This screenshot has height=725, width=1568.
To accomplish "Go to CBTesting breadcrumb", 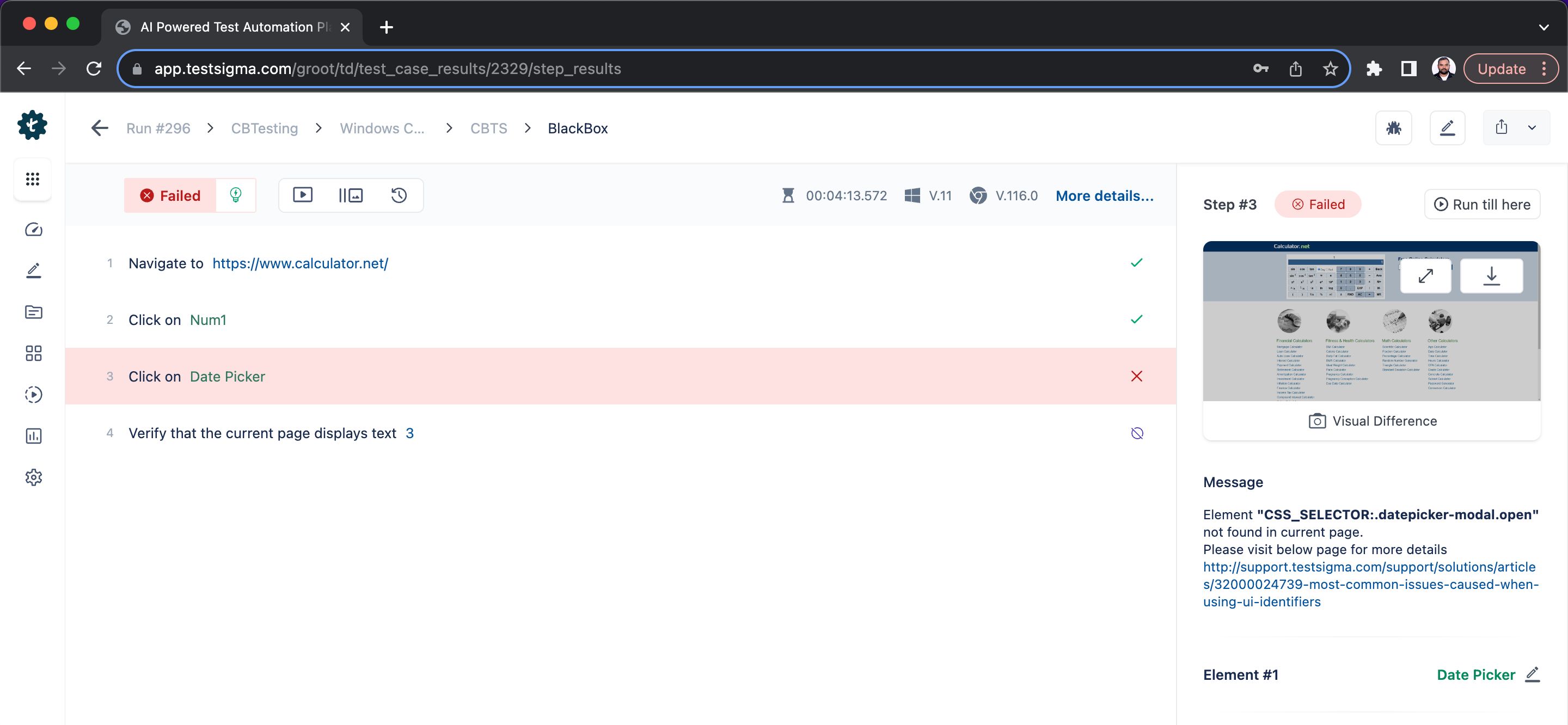I will click(264, 128).
